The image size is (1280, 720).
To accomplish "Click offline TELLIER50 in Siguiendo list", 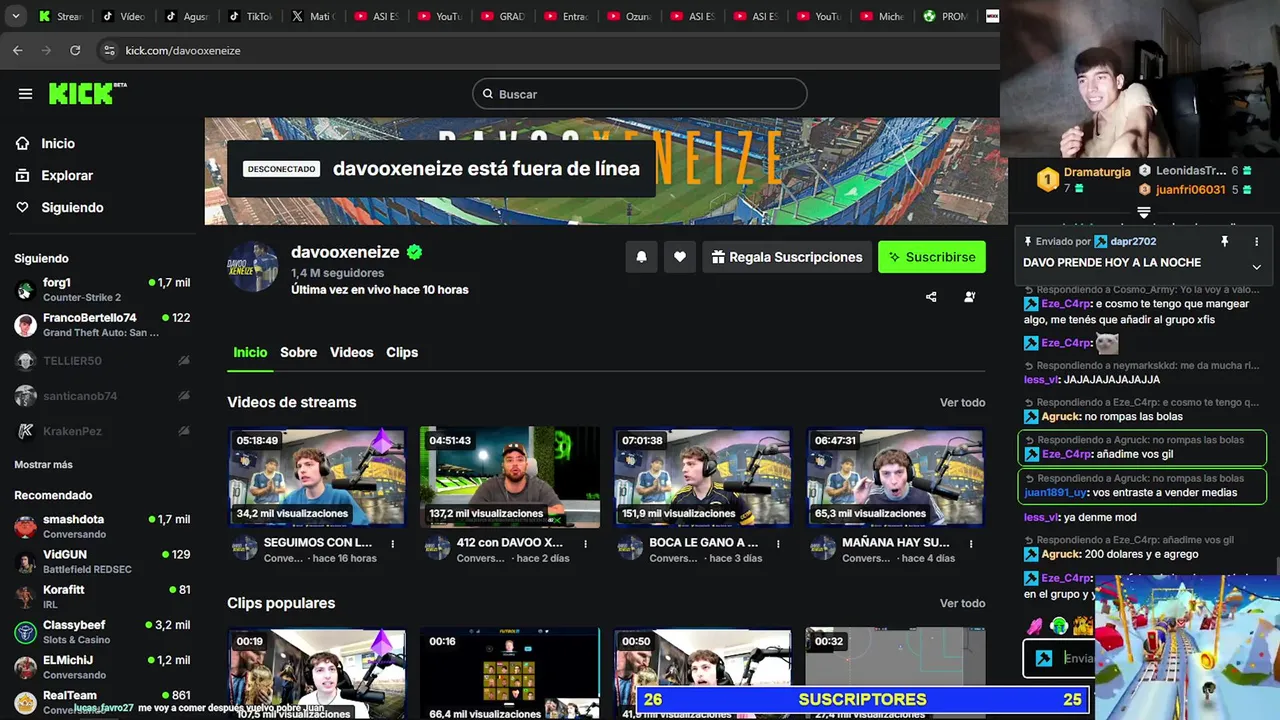I will (102, 360).
